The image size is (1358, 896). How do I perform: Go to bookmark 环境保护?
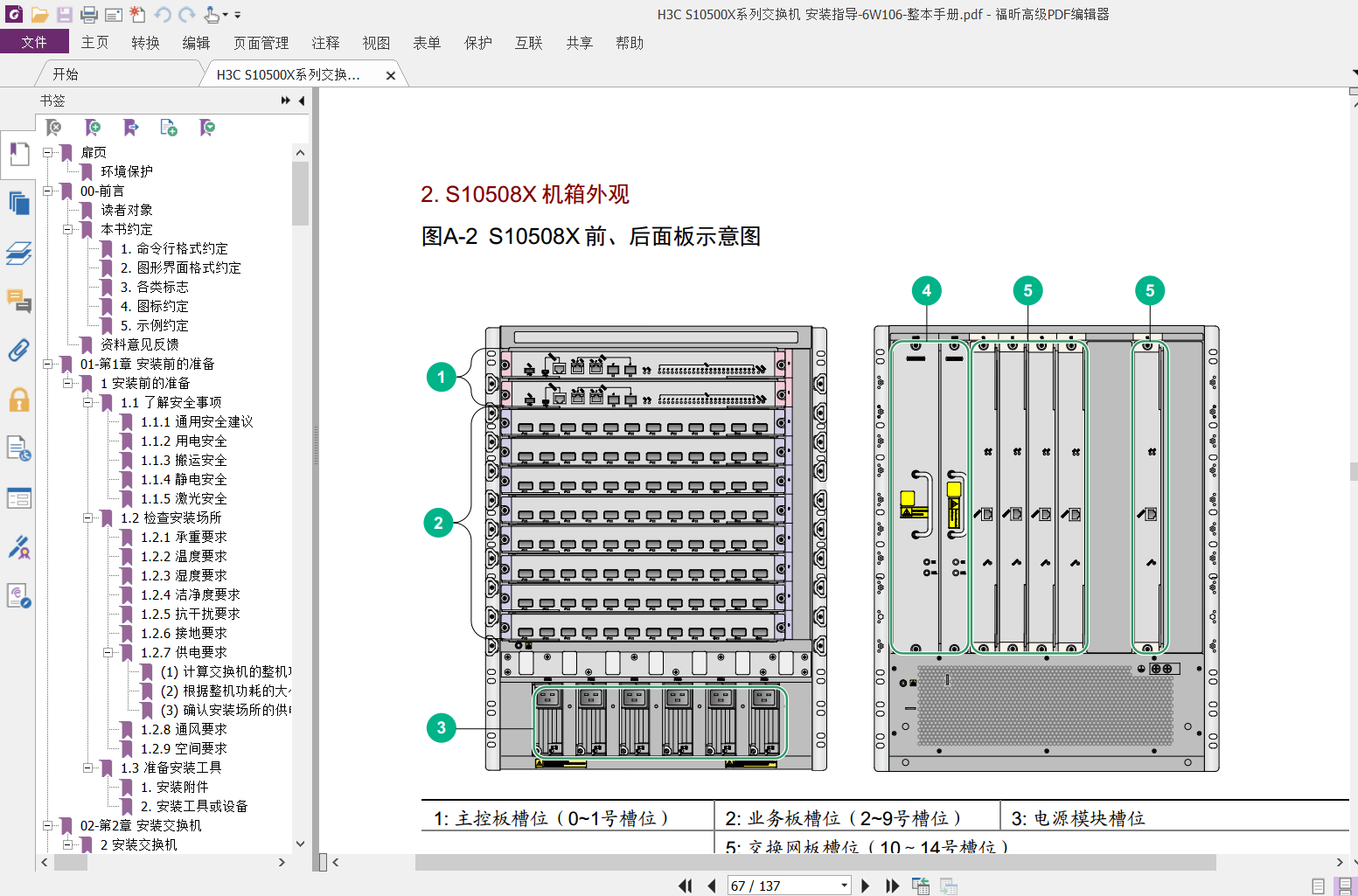(x=126, y=171)
